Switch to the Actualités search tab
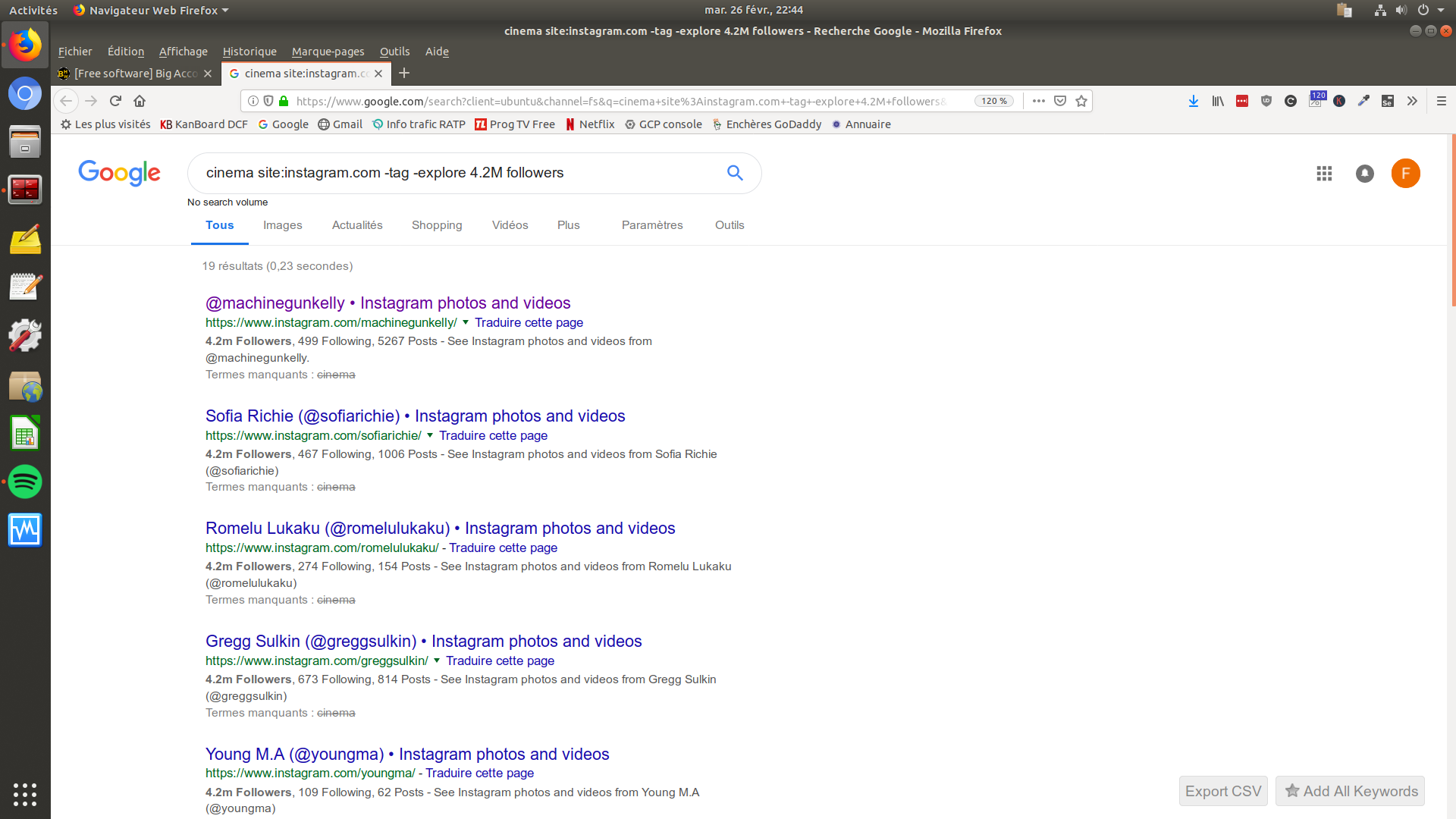This screenshot has height=819, width=1456. (357, 225)
